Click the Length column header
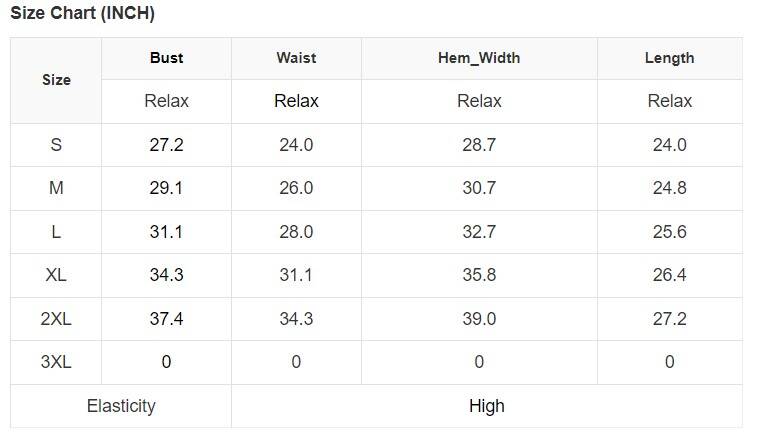758x443 pixels. tap(669, 58)
